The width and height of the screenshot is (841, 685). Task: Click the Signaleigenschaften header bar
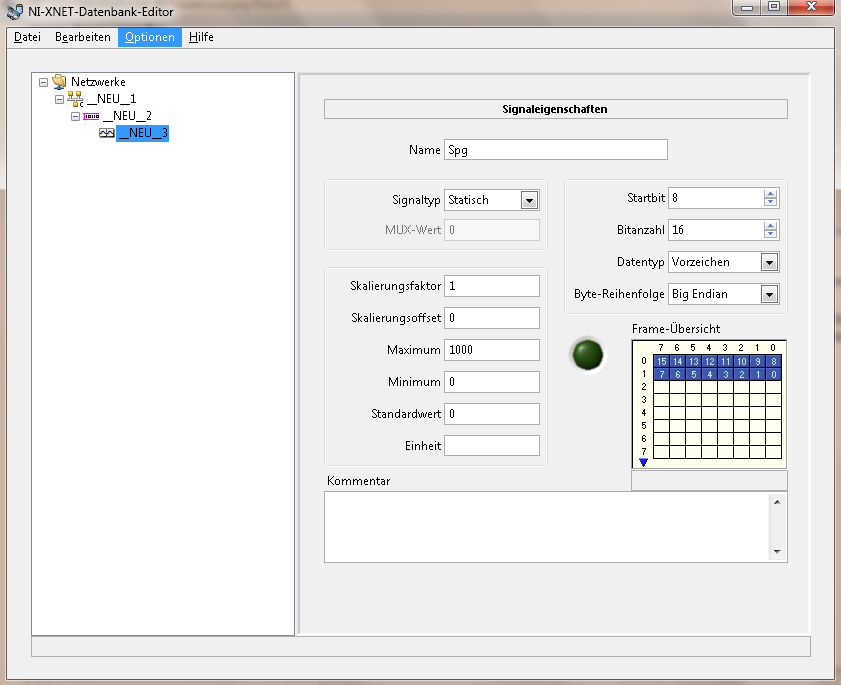556,109
